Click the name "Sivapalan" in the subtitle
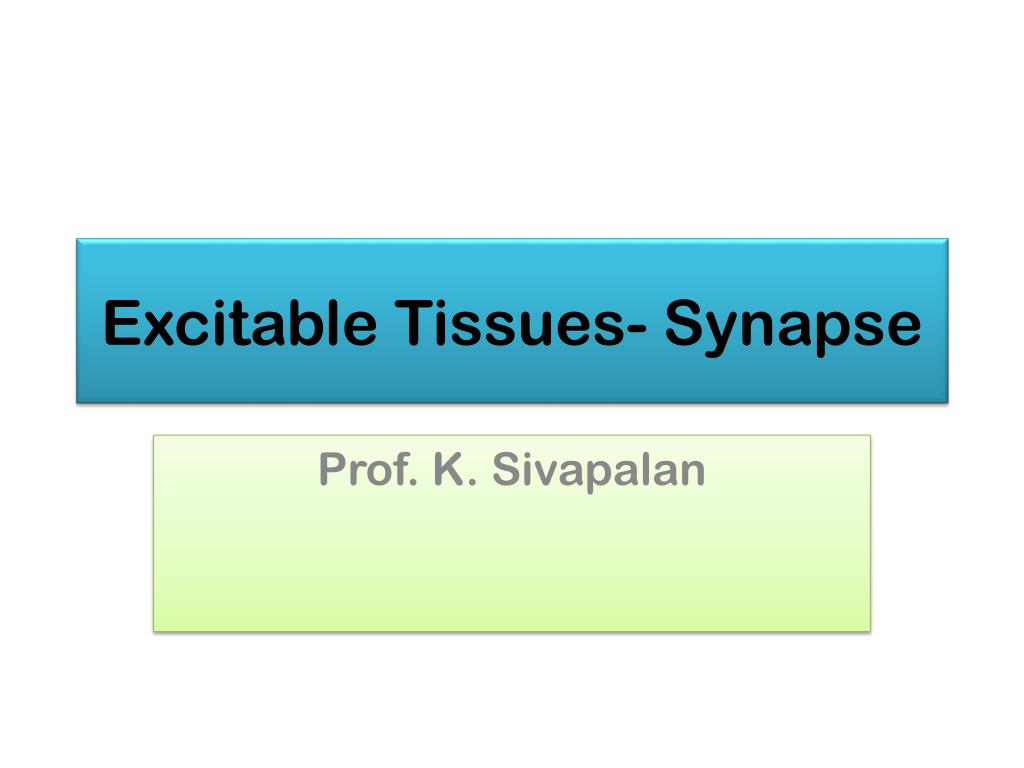 pos(599,470)
